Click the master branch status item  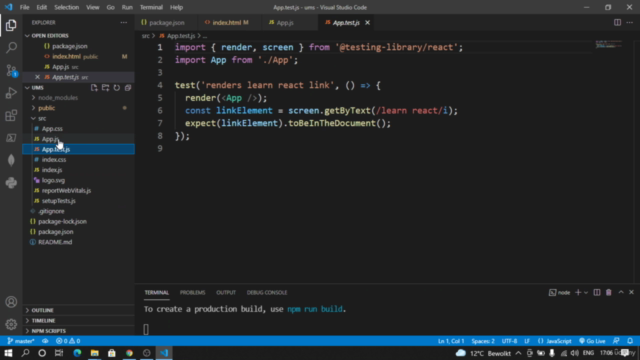coord(21,341)
